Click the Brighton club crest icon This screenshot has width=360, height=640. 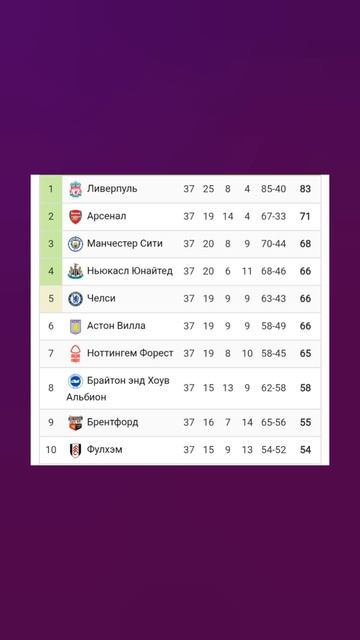click(75, 381)
